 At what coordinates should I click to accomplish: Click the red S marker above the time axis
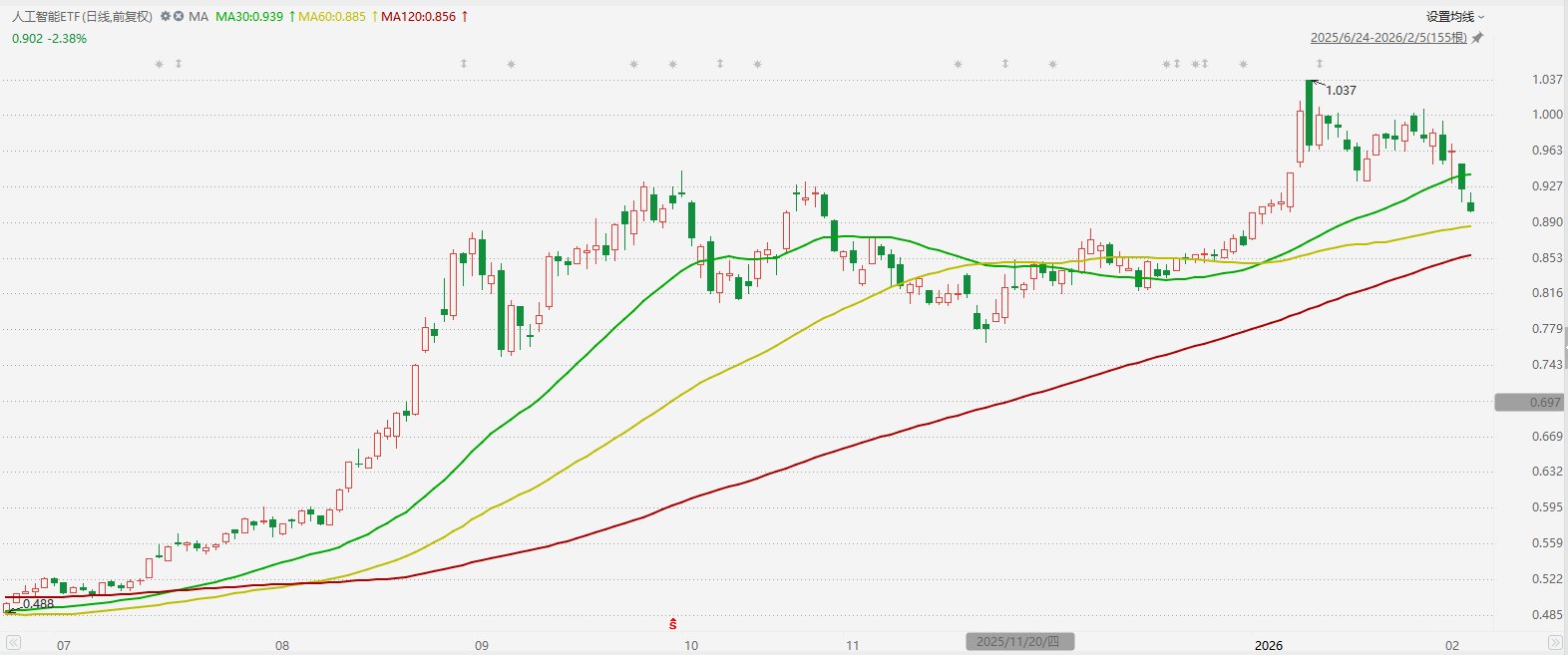(x=673, y=624)
